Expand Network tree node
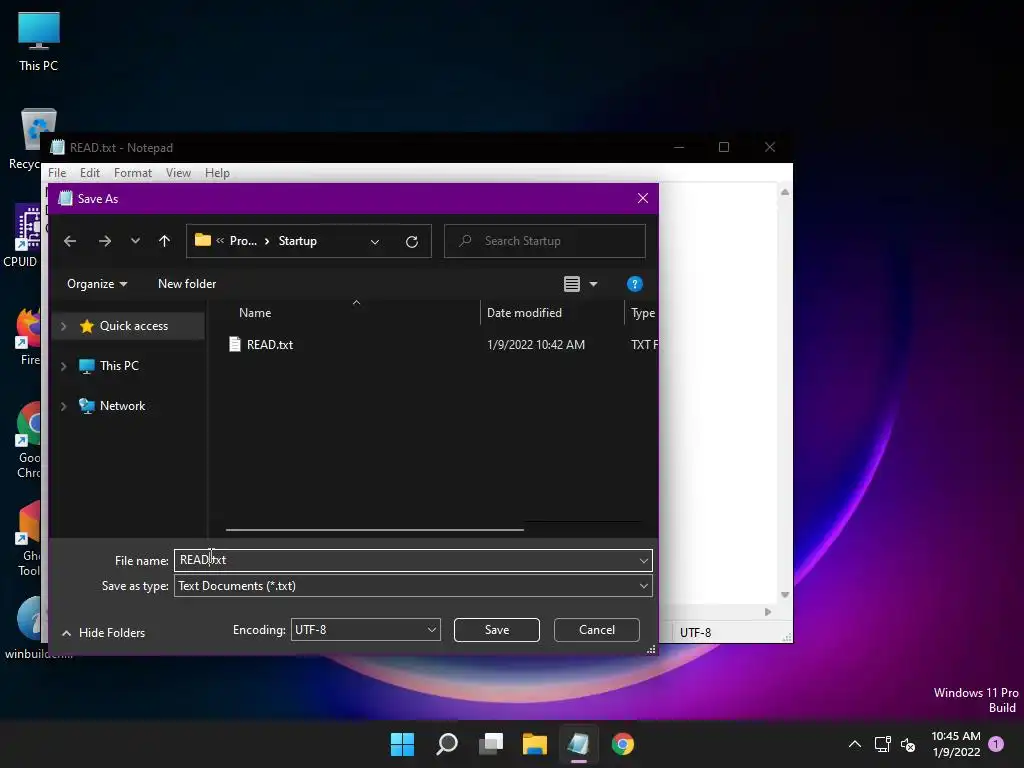This screenshot has height=768, width=1024. 63,406
